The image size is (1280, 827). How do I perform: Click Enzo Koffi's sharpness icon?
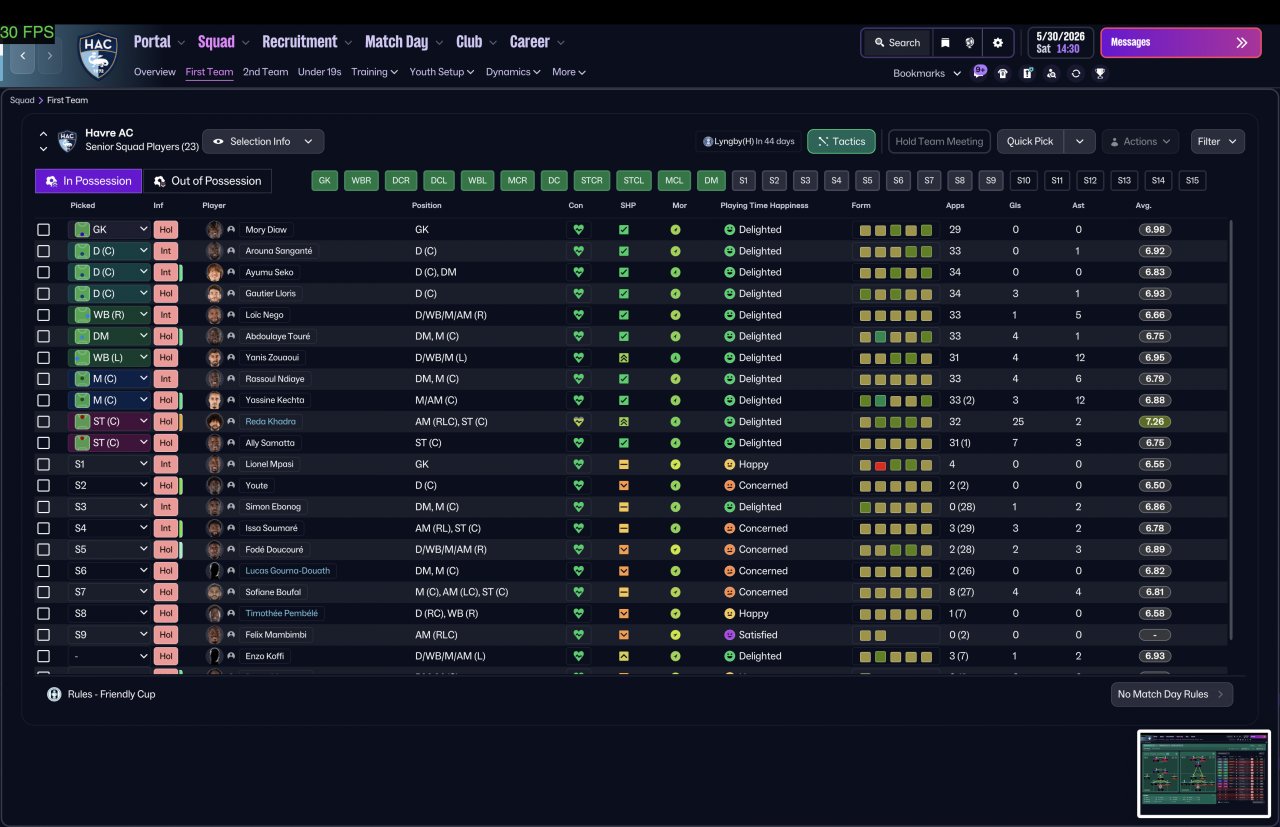coord(624,656)
